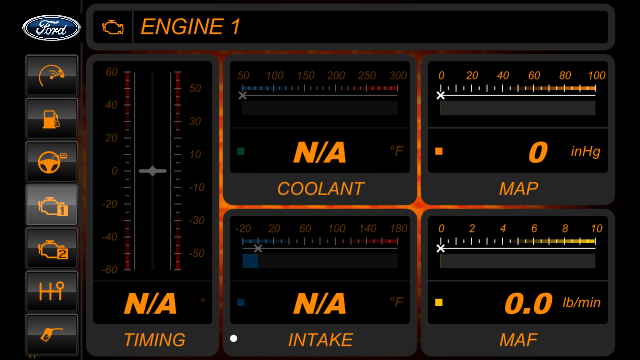Open the gear shifter transmission page
This screenshot has height=360, width=640.
click(51, 291)
